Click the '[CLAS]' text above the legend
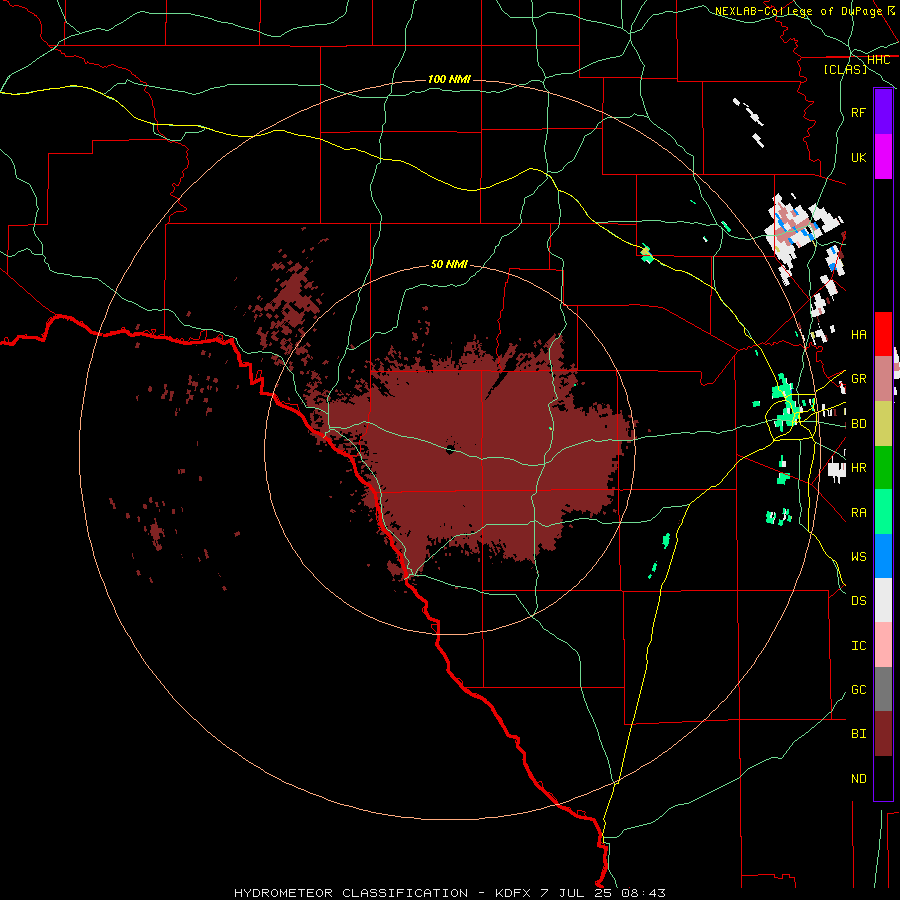The width and height of the screenshot is (900, 900). tap(845, 70)
